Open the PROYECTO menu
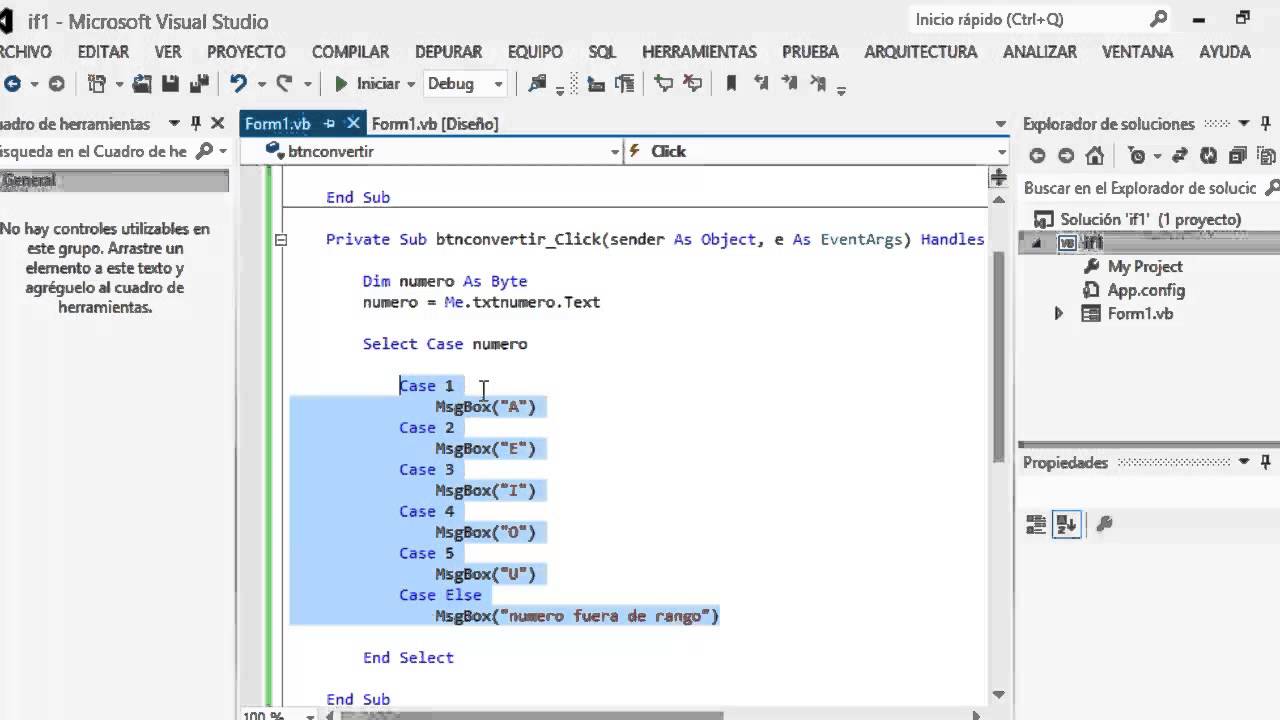1280x720 pixels. click(246, 52)
